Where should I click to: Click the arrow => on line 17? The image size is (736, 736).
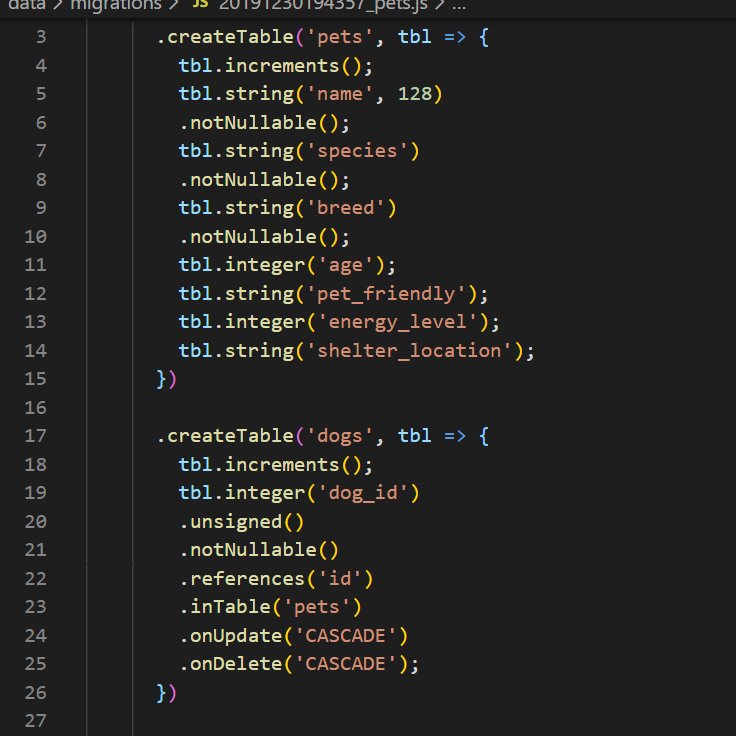tap(455, 436)
